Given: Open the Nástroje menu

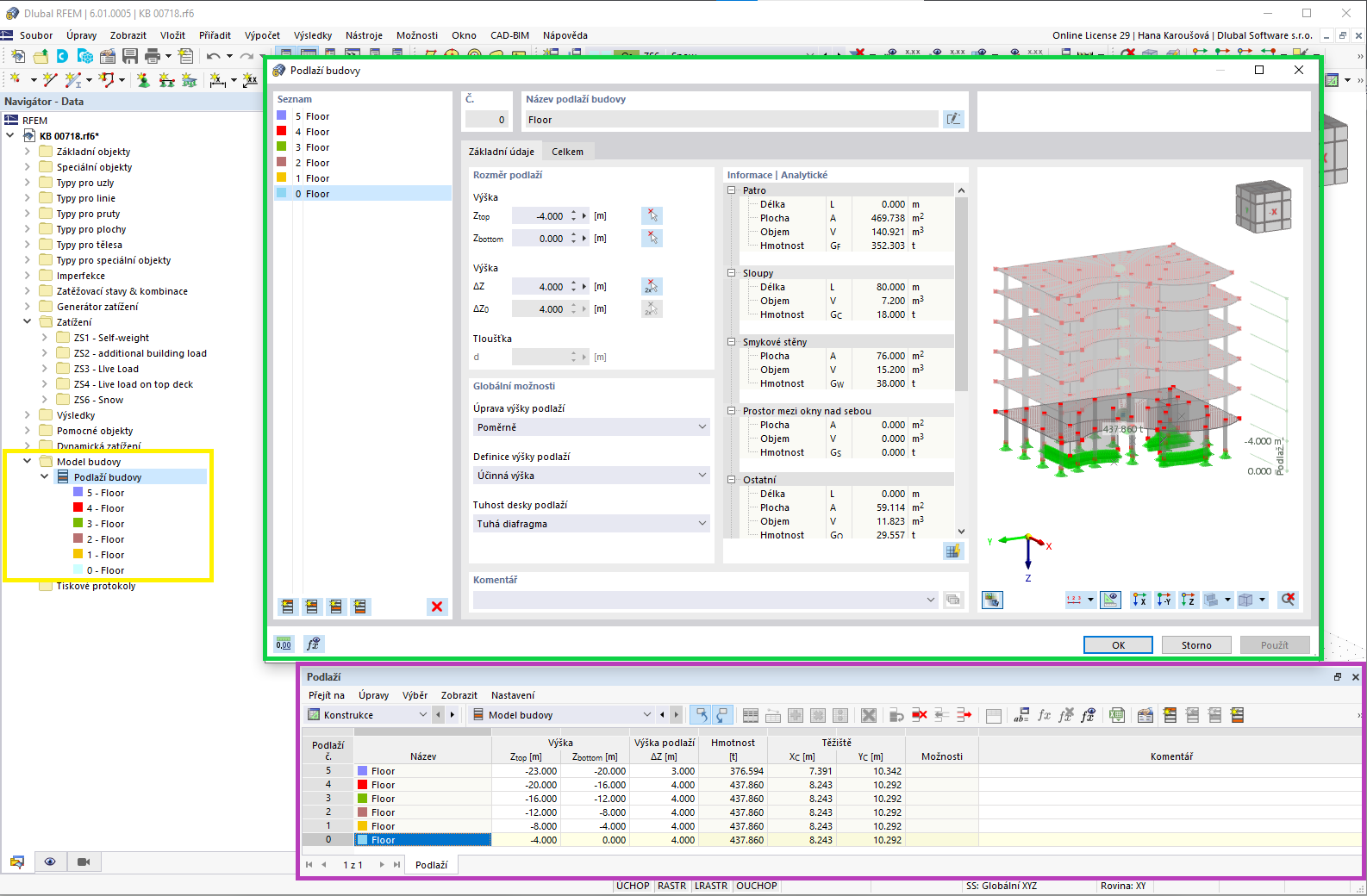Looking at the screenshot, I should point(364,35).
